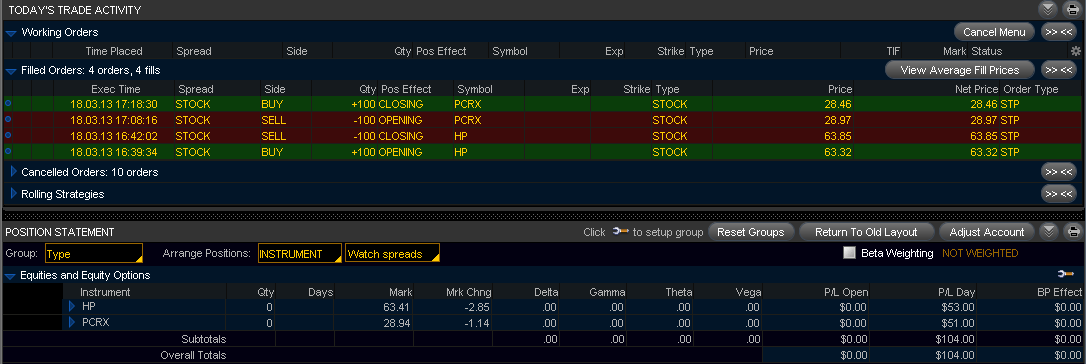The width and height of the screenshot is (1086, 364).
Task: Click the Instrument column header
Action: tap(105, 292)
